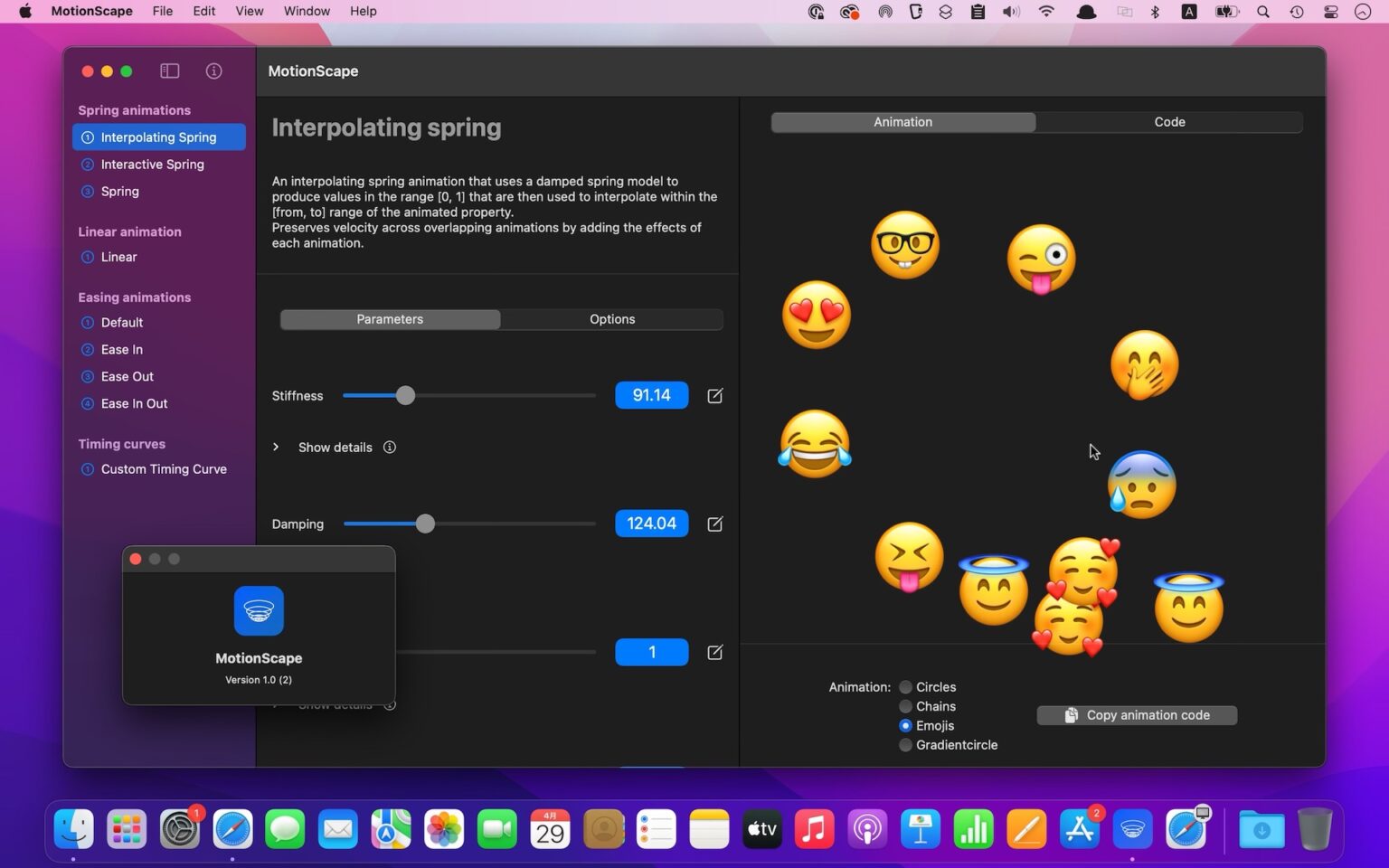Click the edit icon beside Damping value
The width and height of the screenshot is (1389, 868).
714,524
